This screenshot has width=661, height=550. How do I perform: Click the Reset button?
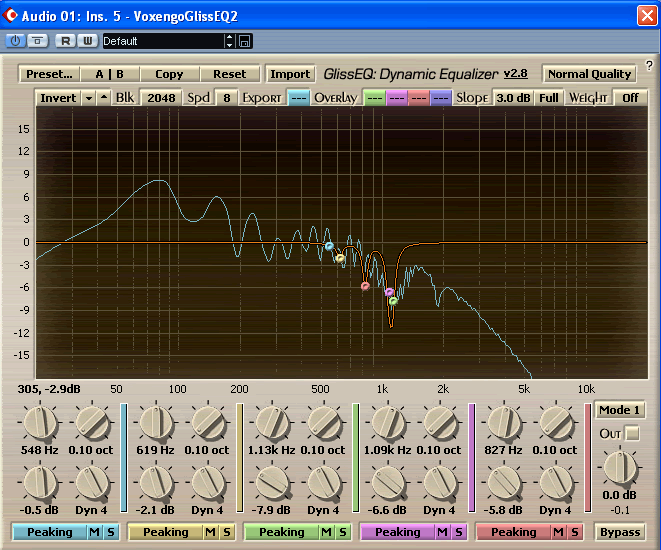[x=229, y=74]
